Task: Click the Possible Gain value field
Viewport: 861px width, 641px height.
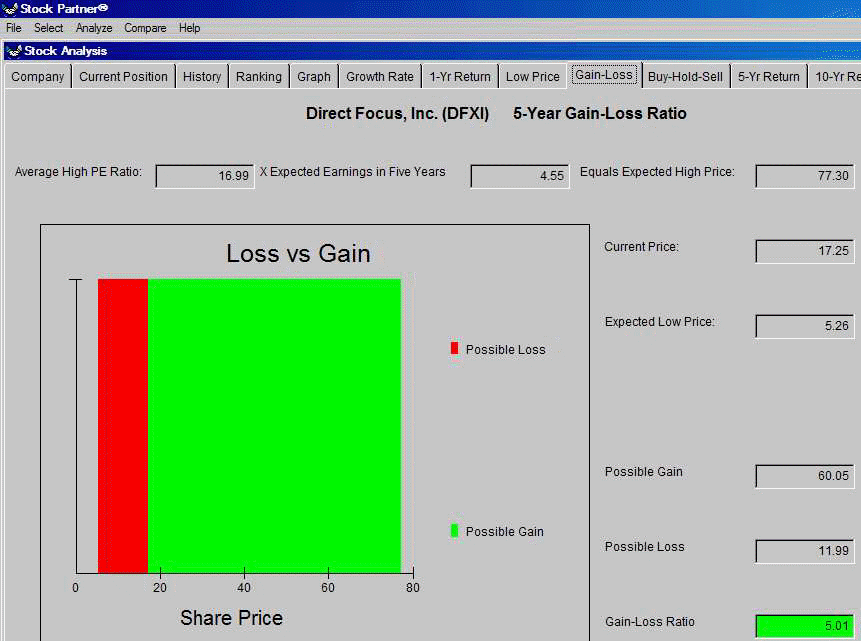Action: coord(805,476)
